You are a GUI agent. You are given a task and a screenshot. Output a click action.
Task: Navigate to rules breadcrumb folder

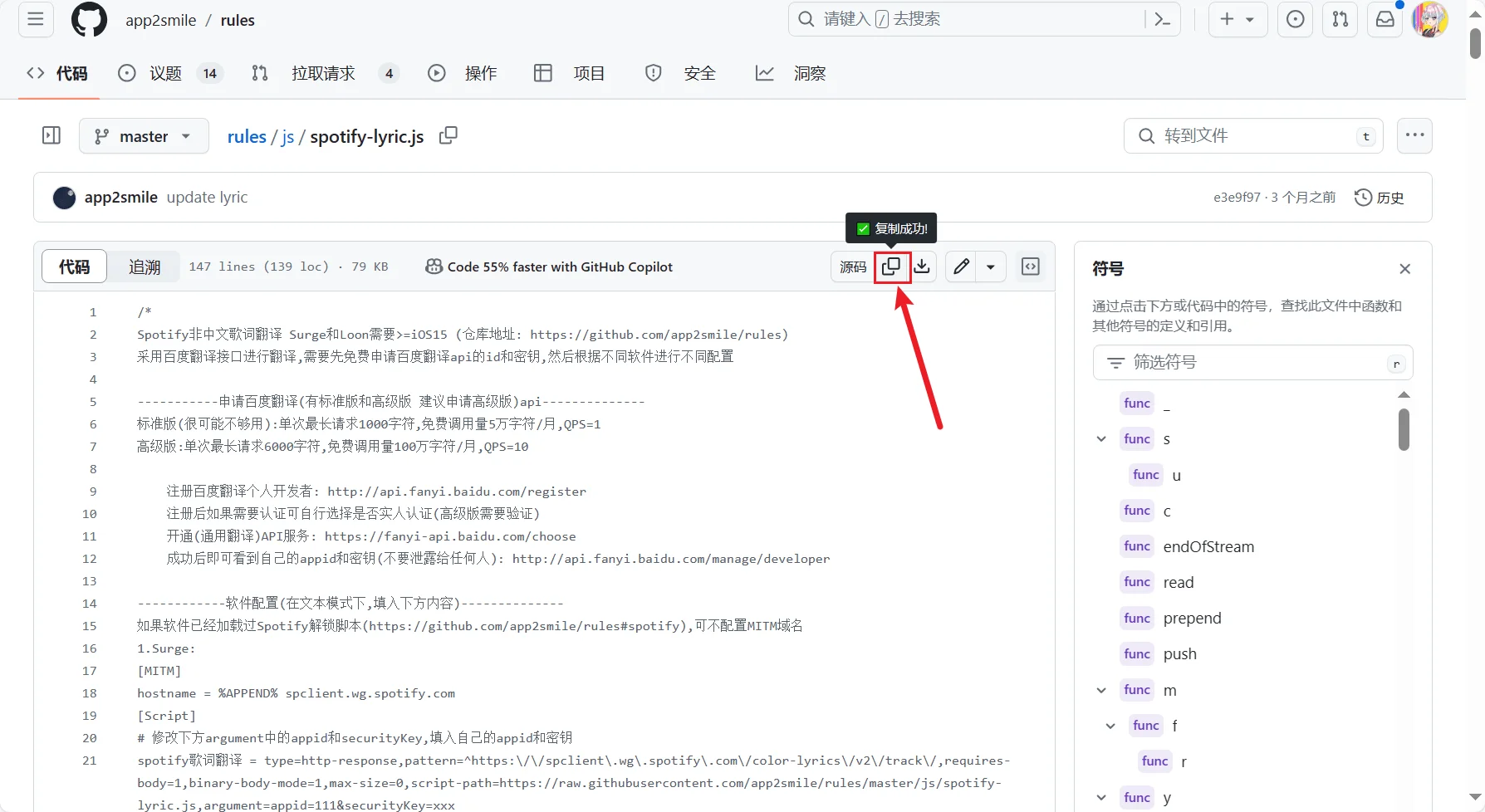pos(247,136)
